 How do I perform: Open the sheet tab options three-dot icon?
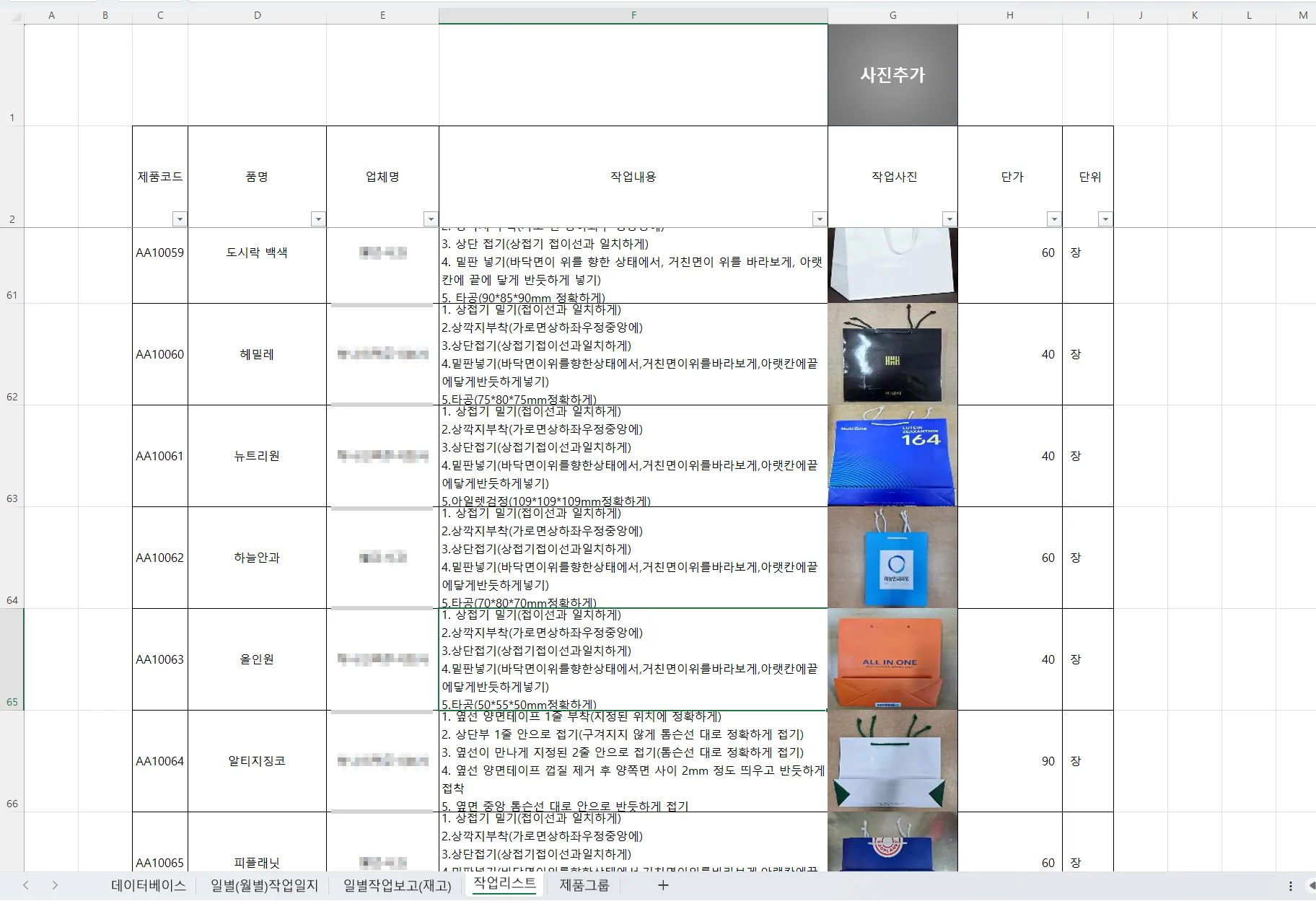tap(1291, 886)
